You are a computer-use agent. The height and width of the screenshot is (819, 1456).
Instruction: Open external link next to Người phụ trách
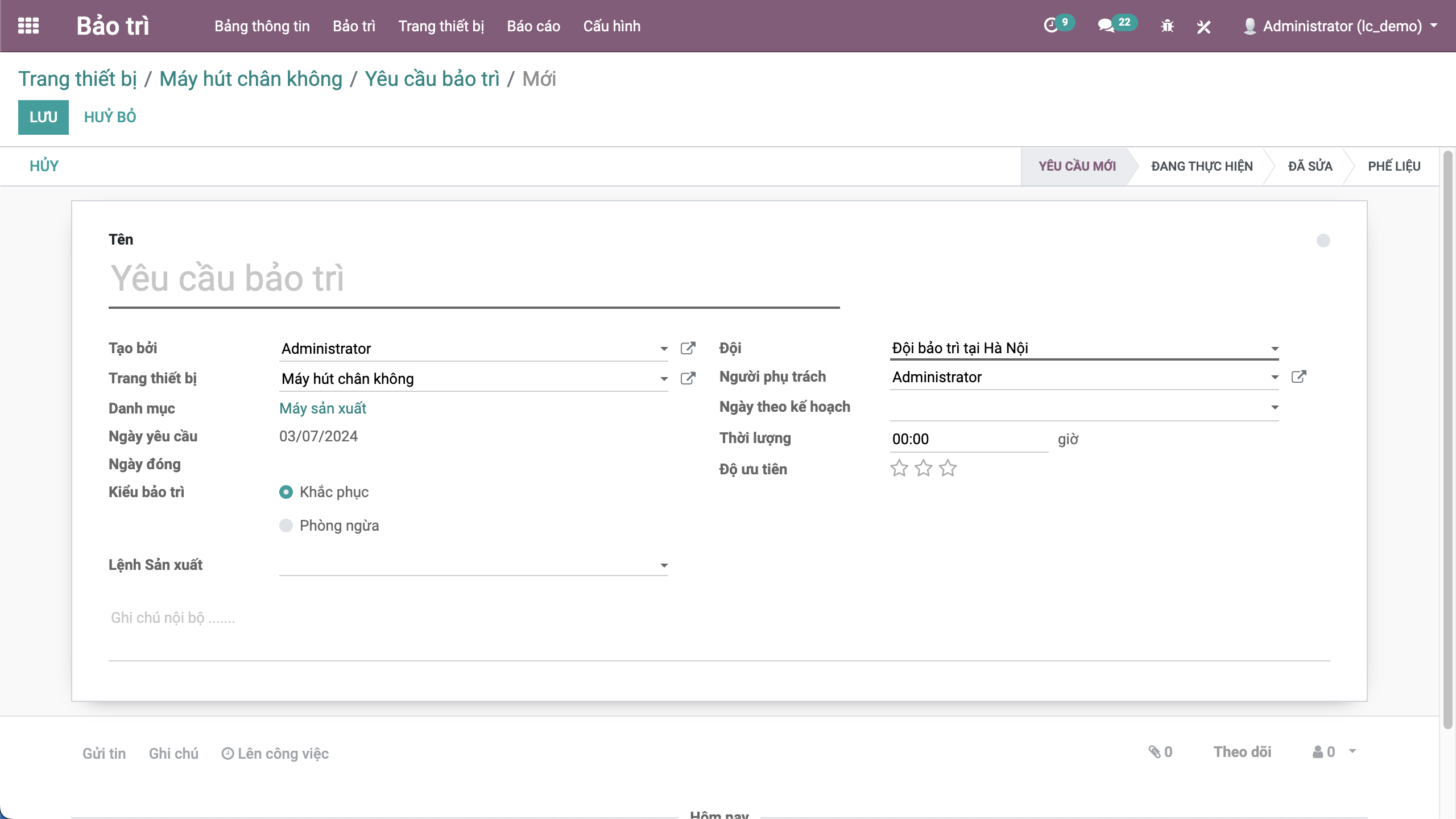point(1298,377)
